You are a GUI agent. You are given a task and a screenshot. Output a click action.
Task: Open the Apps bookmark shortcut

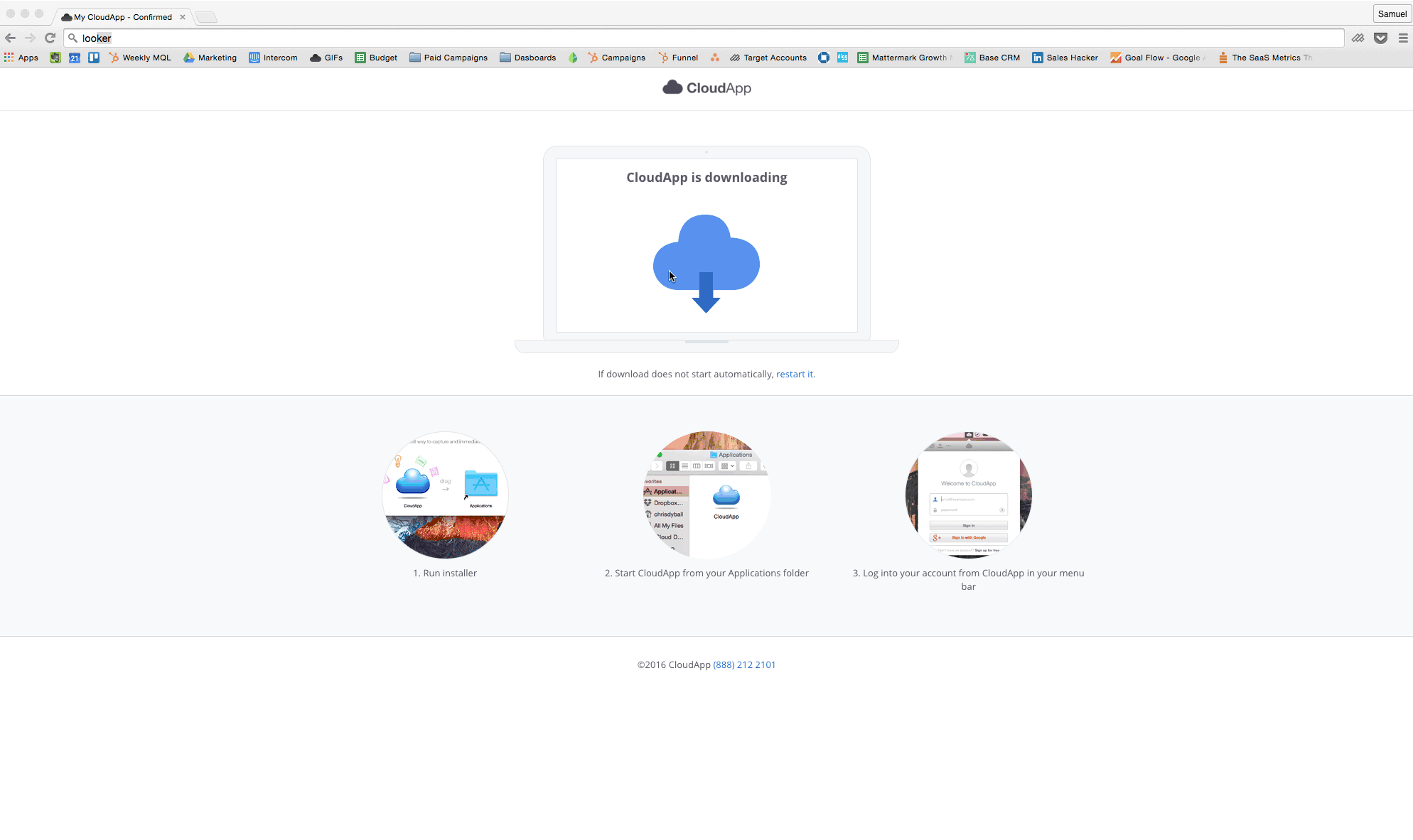[21, 58]
